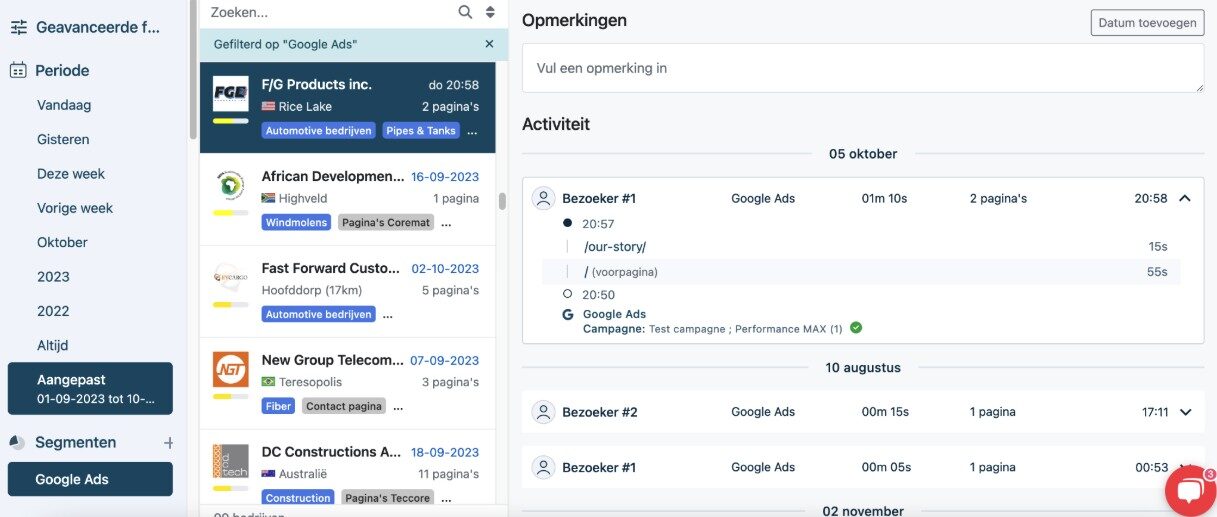Select the Vorige week period
This screenshot has height=517, width=1217.
[x=75, y=208]
